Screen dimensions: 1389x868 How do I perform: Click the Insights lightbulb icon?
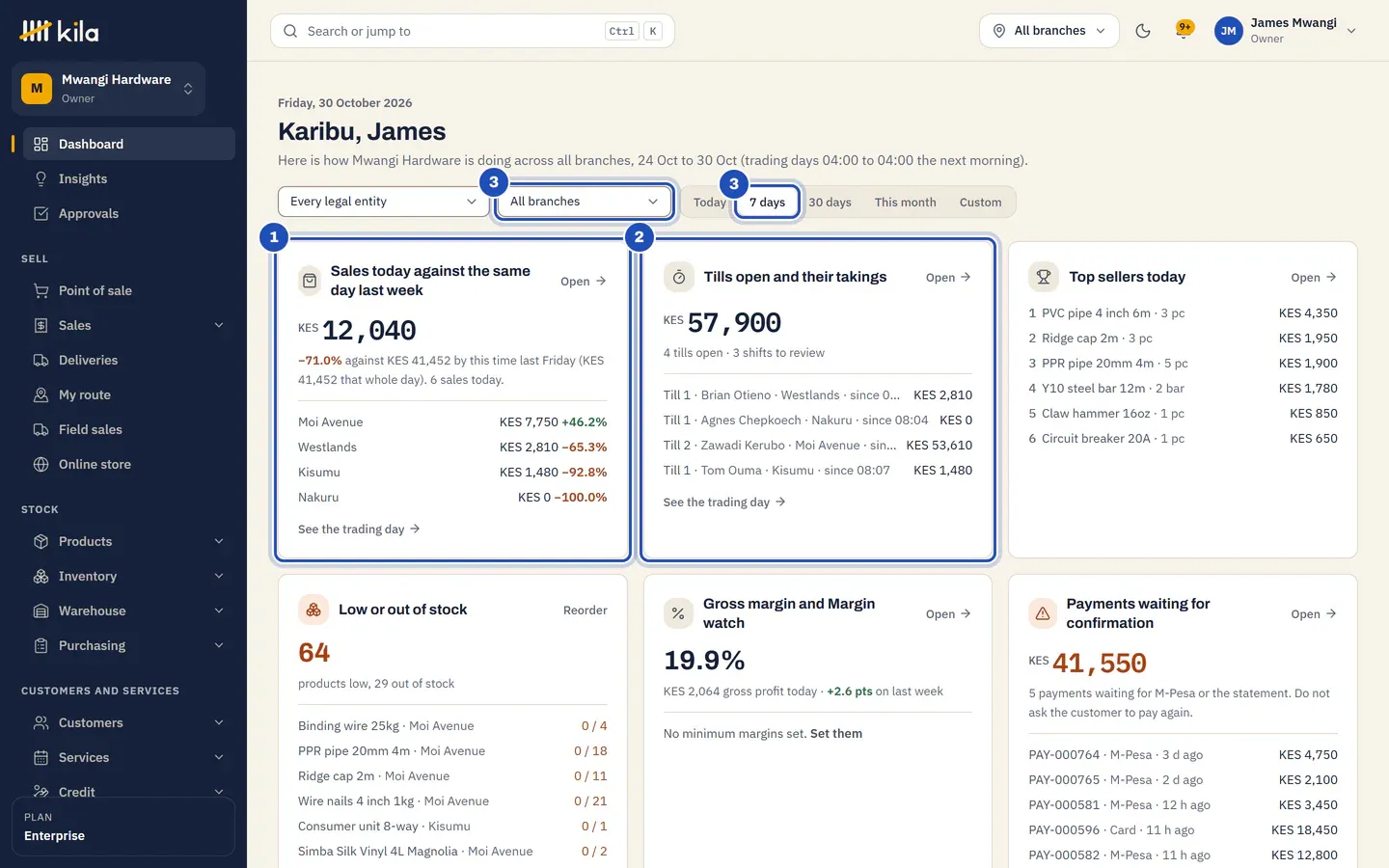41,178
